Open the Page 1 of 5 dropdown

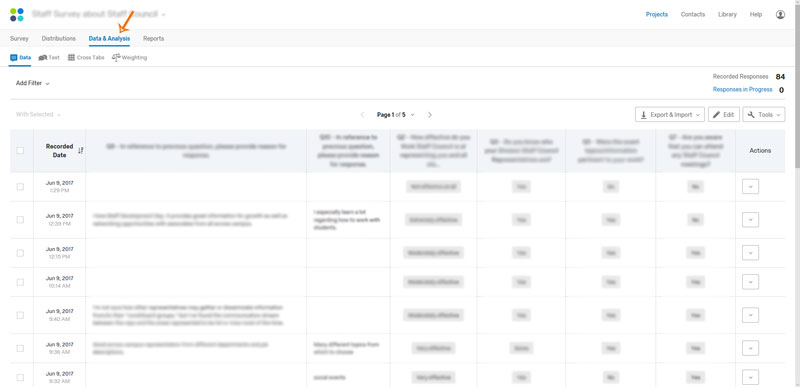click(396, 115)
